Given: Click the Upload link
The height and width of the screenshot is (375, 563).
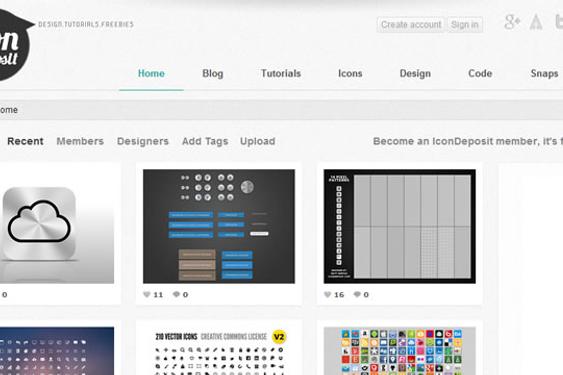Looking at the screenshot, I should (257, 141).
